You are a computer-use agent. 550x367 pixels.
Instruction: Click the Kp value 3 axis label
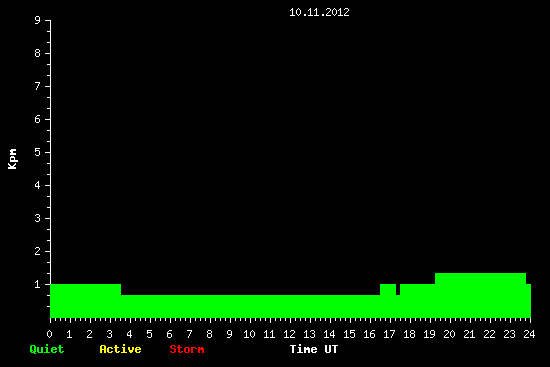[x=38, y=218]
